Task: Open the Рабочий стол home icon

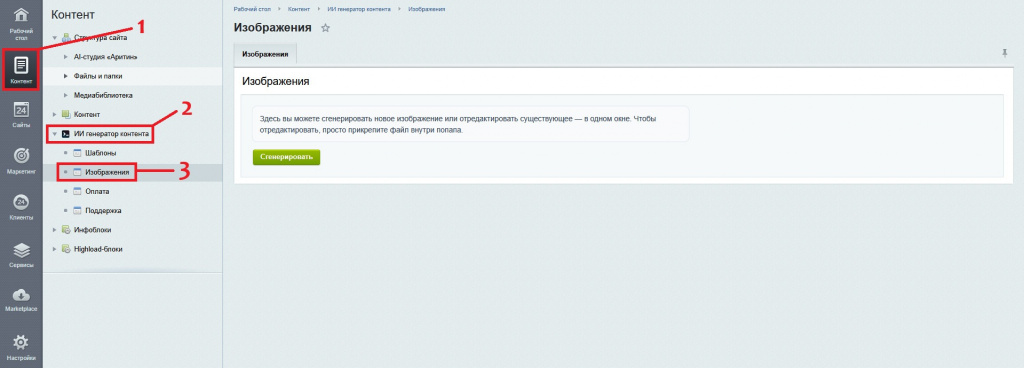Action: pos(21,14)
